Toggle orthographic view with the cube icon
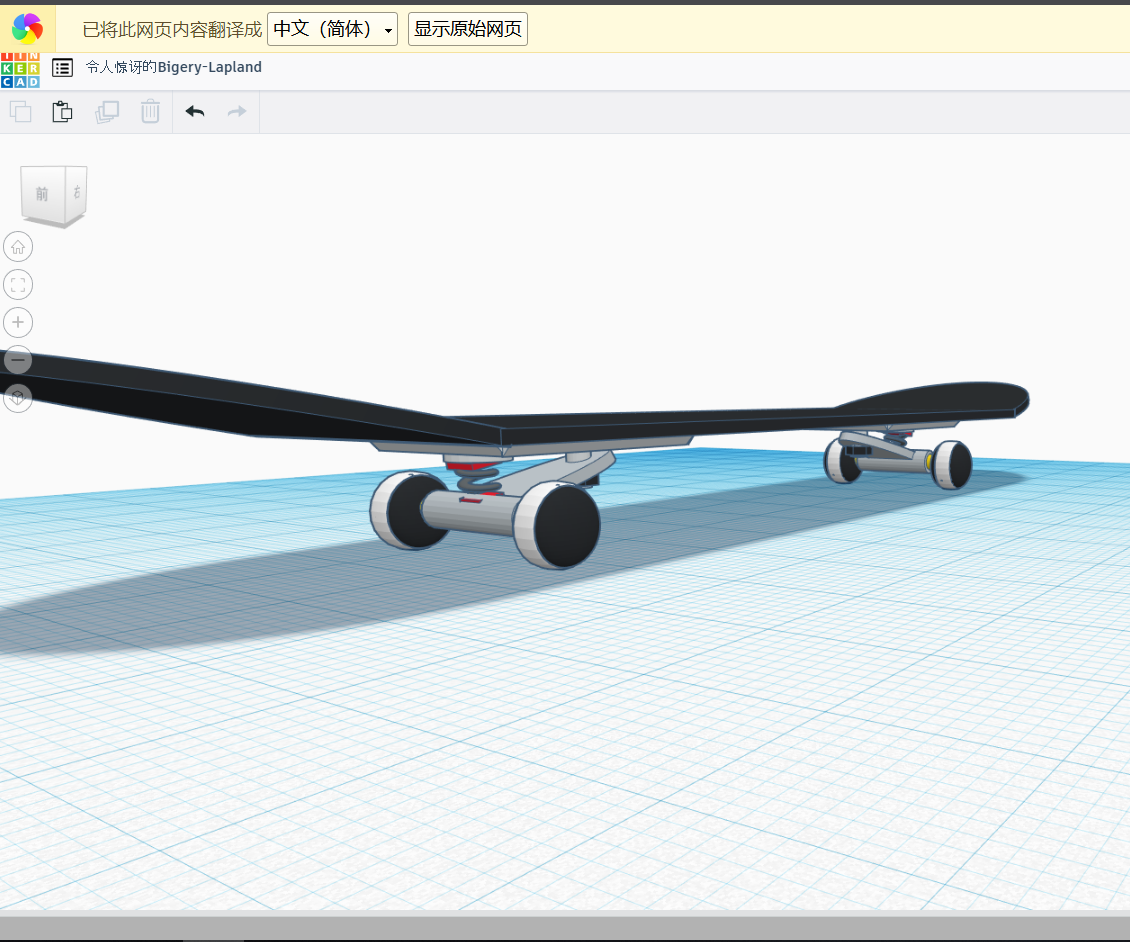 pyautogui.click(x=17, y=398)
